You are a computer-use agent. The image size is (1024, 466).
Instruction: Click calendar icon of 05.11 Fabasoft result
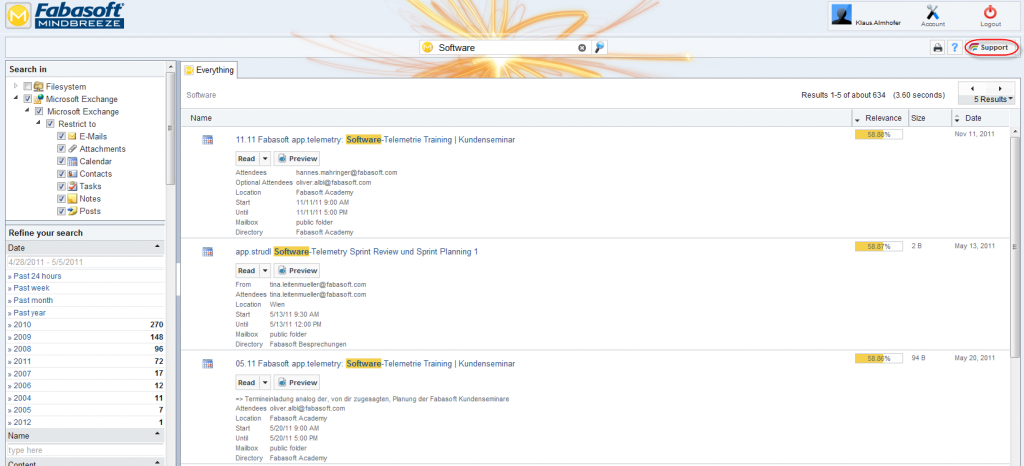tap(208, 364)
